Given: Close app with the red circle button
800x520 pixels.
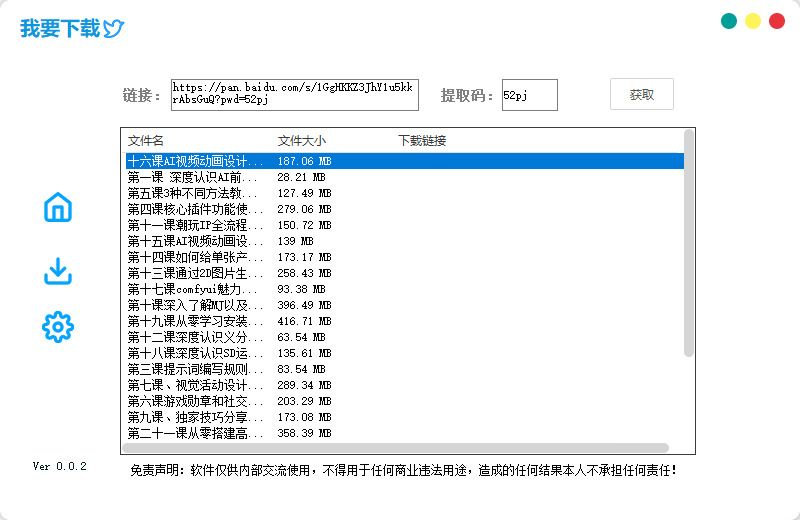Looking at the screenshot, I should [777, 21].
